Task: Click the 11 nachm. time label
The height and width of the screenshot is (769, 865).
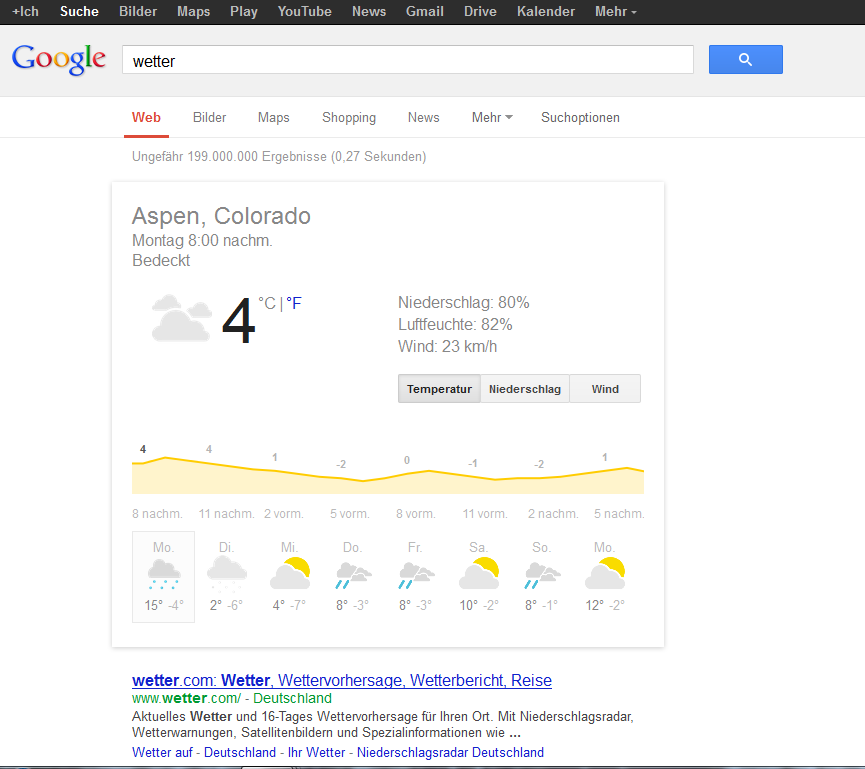Action: [226, 514]
